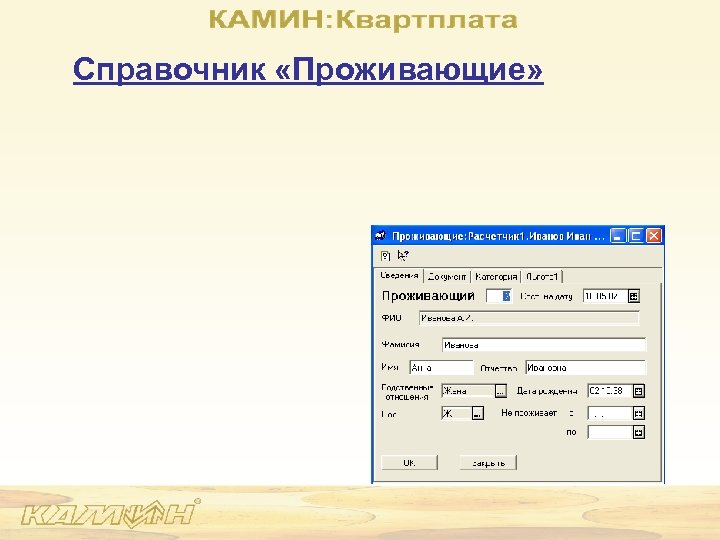Click the history toolbar icon under title bar
This screenshot has height=540, width=720.
point(385,256)
